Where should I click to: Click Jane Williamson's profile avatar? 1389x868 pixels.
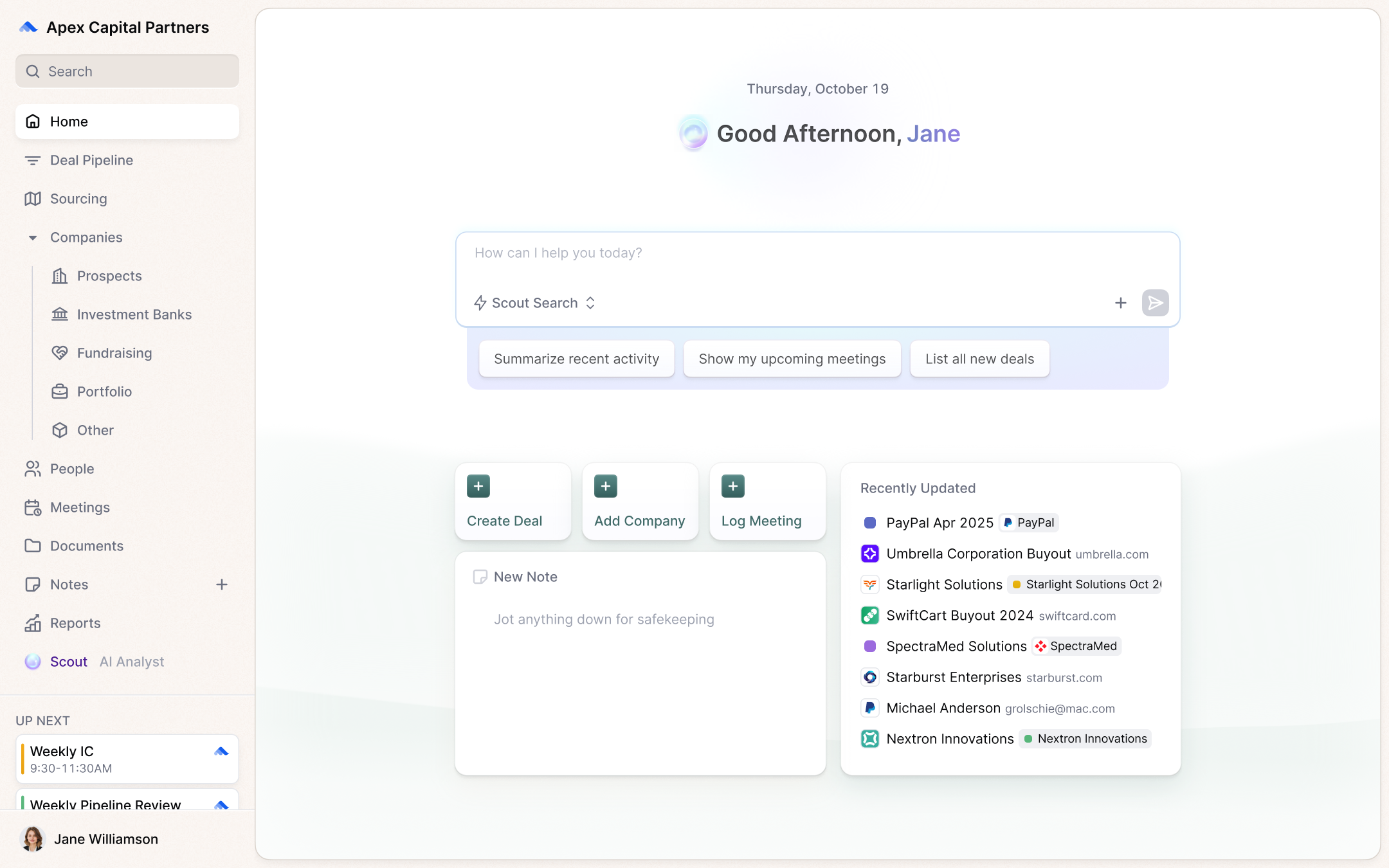click(32, 838)
